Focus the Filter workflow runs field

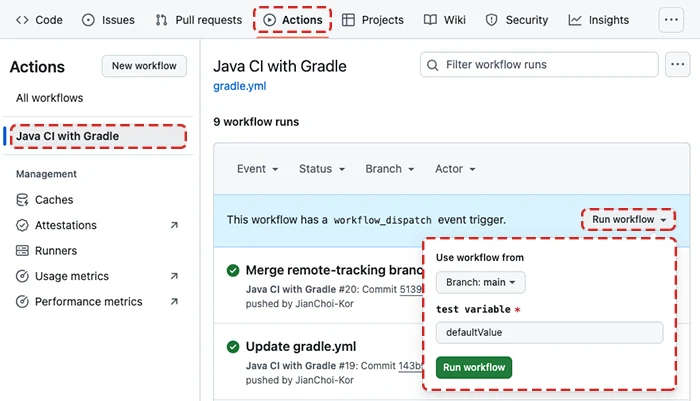539,65
